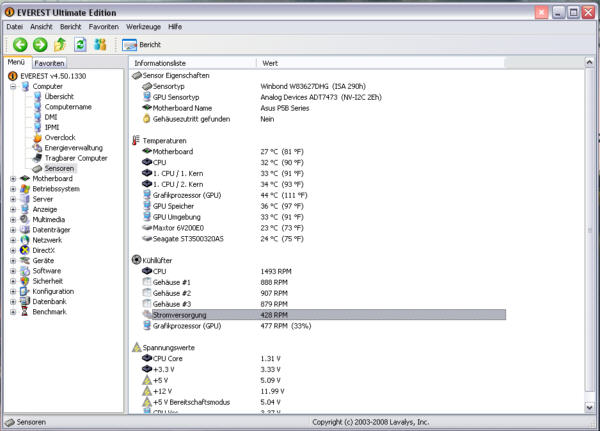600x431 pixels.
Task: Switch to the Menü tab
Action: tap(16, 62)
